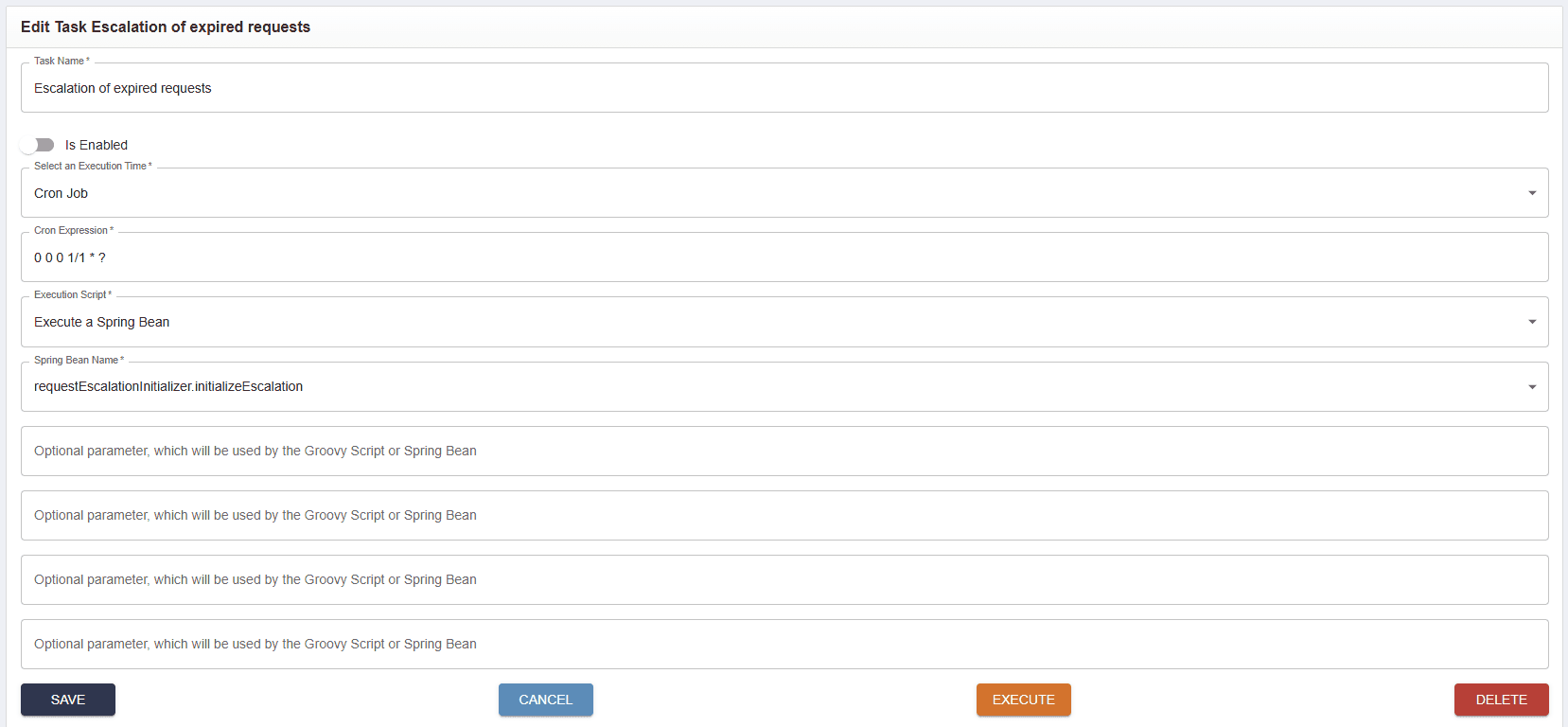Choose the requestEscalationInitializer.initializeEscalation bean field

coord(757,386)
